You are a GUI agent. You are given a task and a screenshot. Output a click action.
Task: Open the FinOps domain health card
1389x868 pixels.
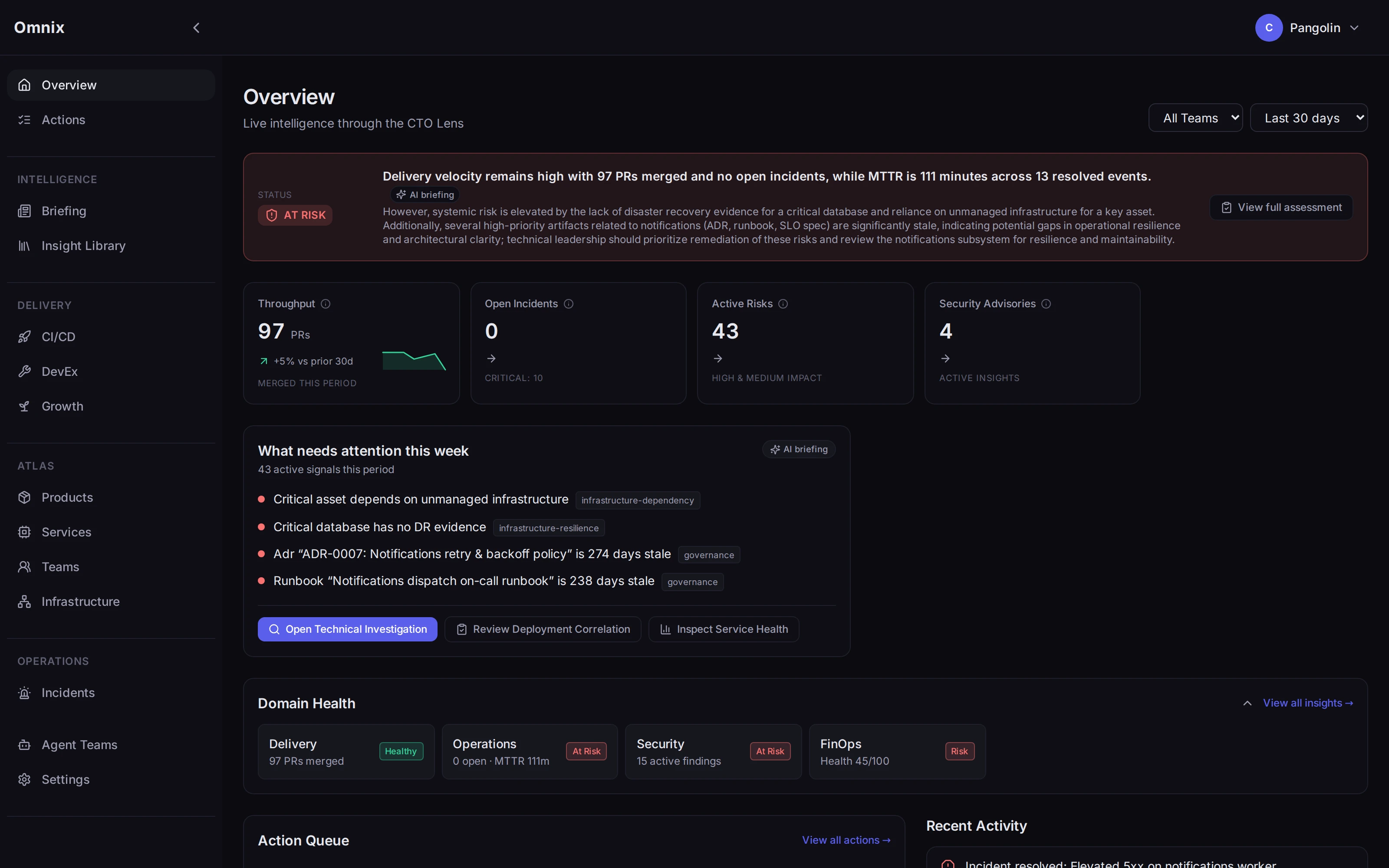pos(897,751)
